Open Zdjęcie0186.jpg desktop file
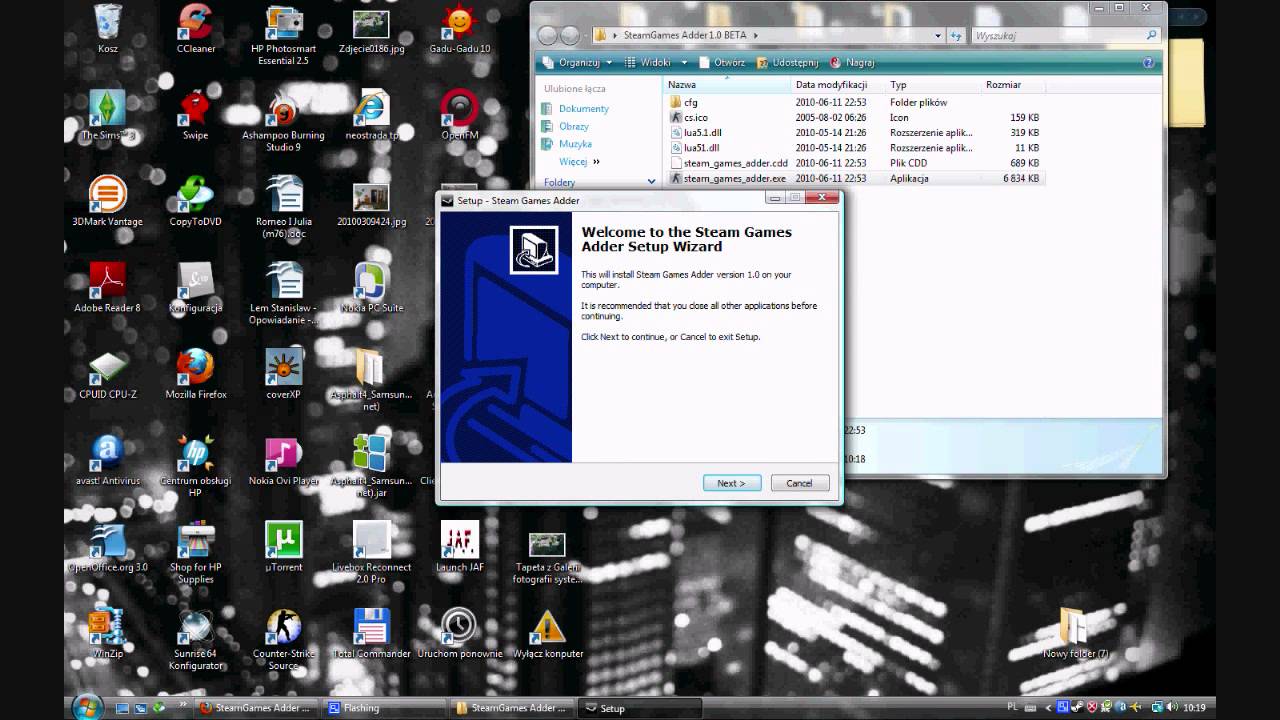 pos(371,29)
